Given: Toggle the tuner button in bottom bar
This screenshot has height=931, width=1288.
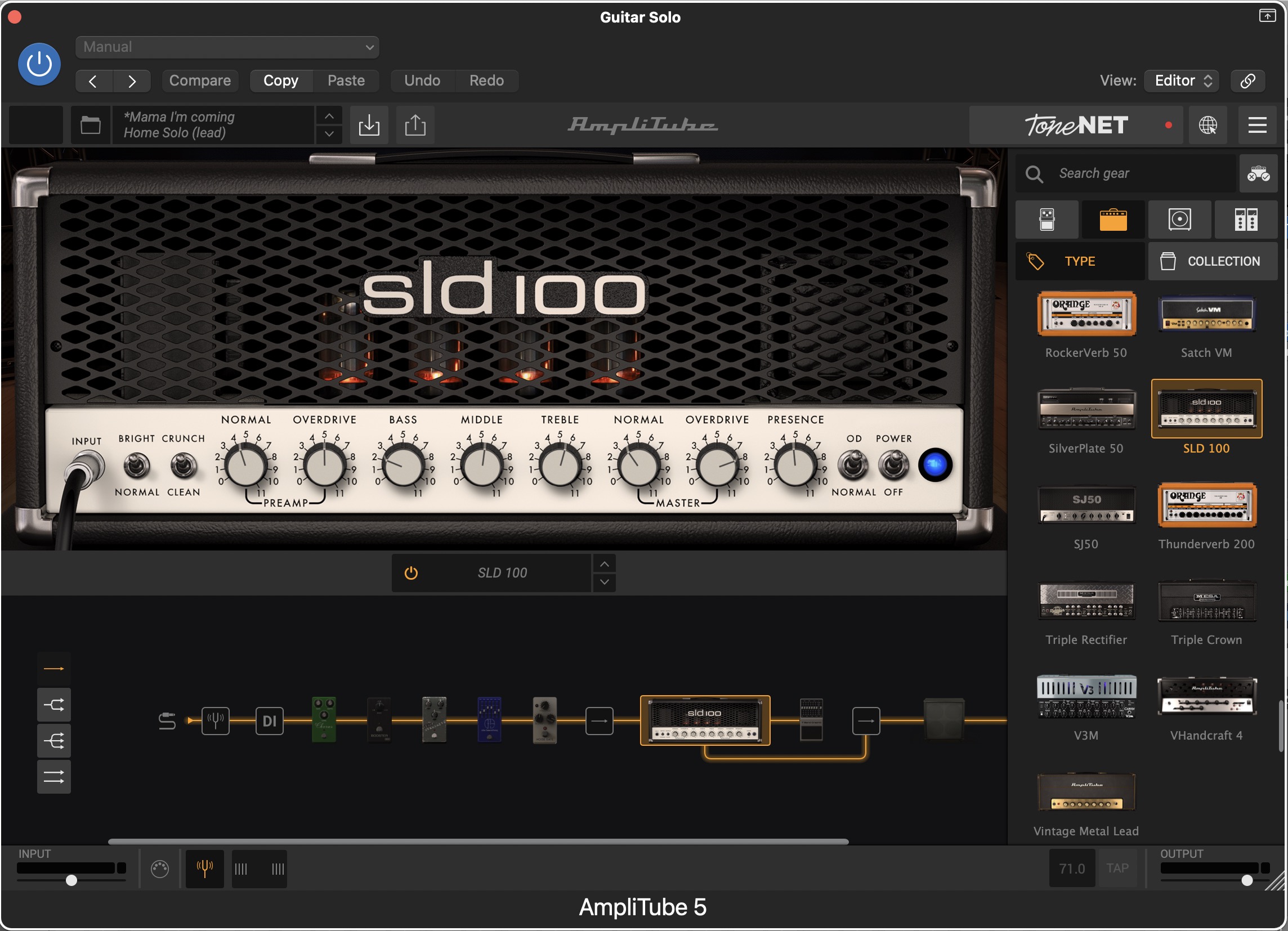Looking at the screenshot, I should pos(204,869).
